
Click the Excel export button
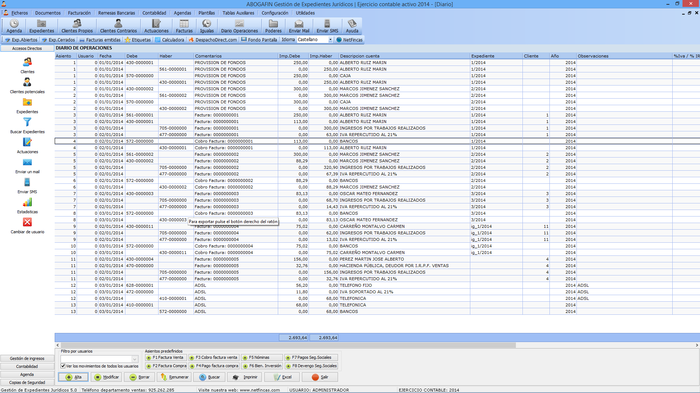(282, 377)
